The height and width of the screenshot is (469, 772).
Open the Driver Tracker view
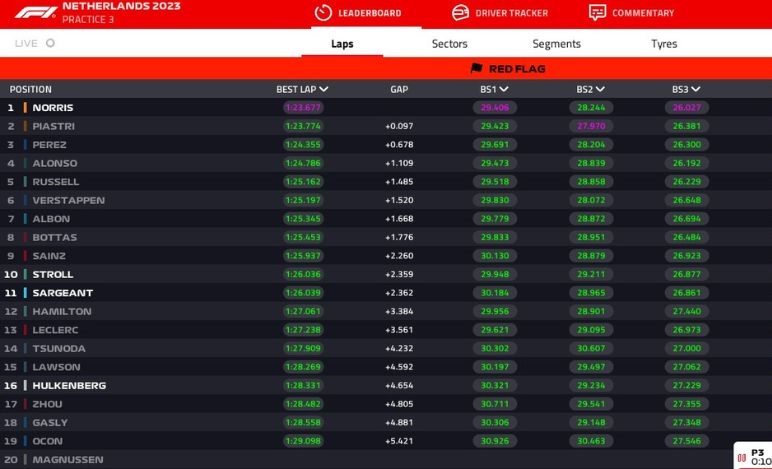[511, 13]
